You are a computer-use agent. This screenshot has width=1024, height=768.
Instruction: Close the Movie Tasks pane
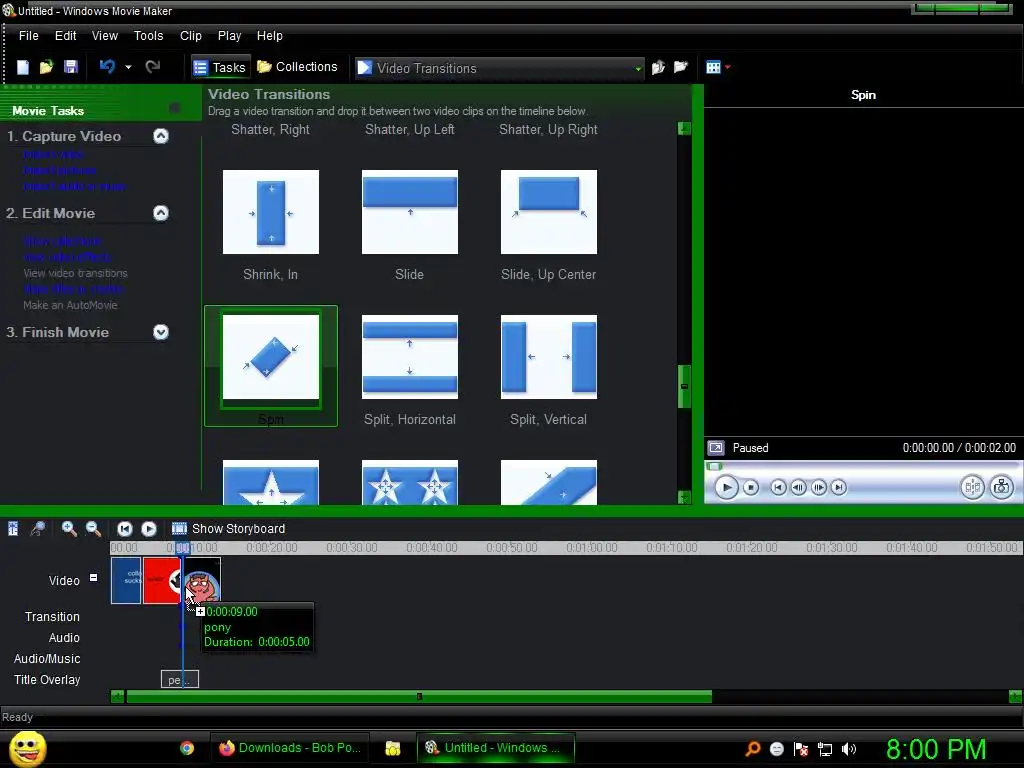click(x=174, y=108)
